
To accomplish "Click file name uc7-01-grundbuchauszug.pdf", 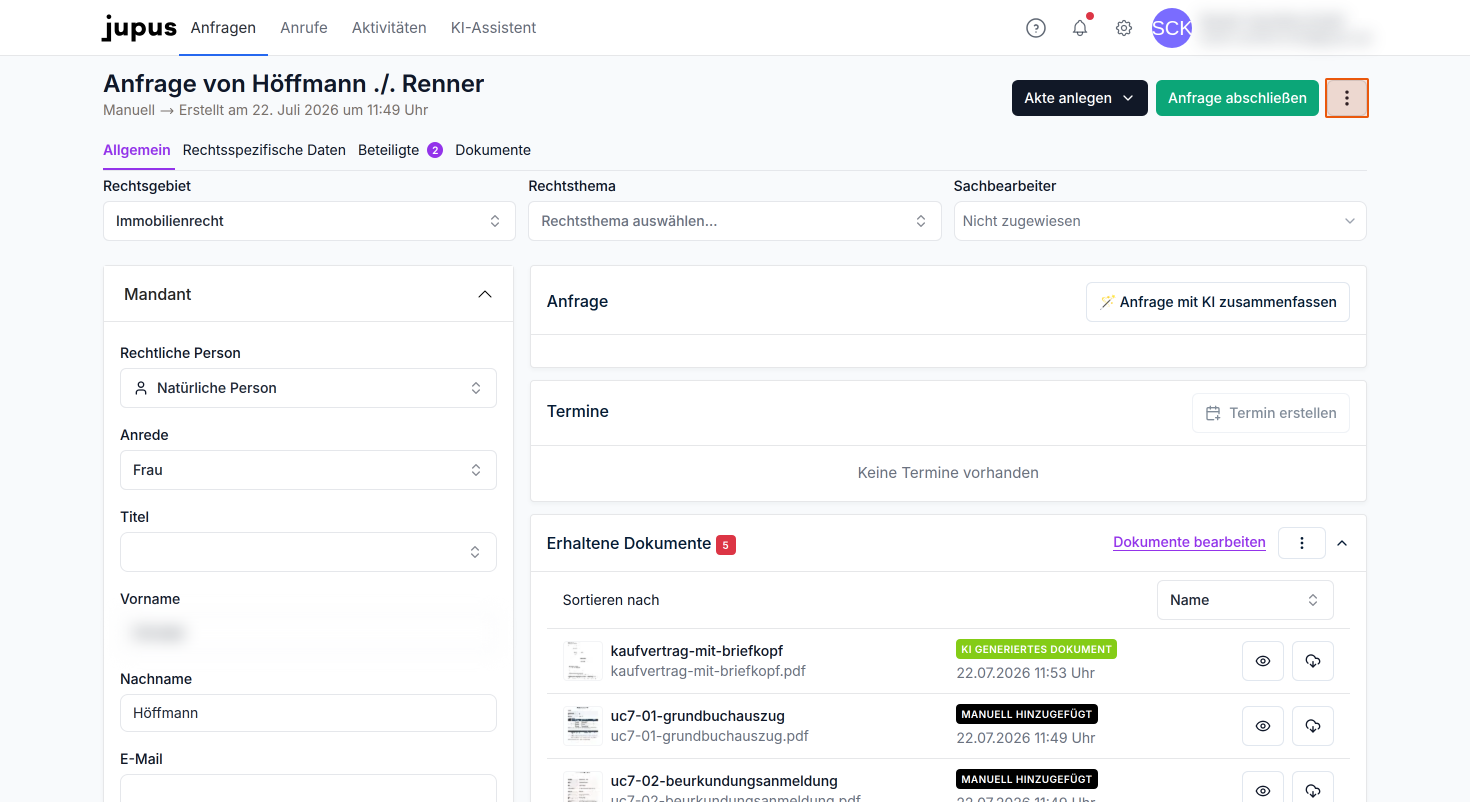I will pos(710,736).
